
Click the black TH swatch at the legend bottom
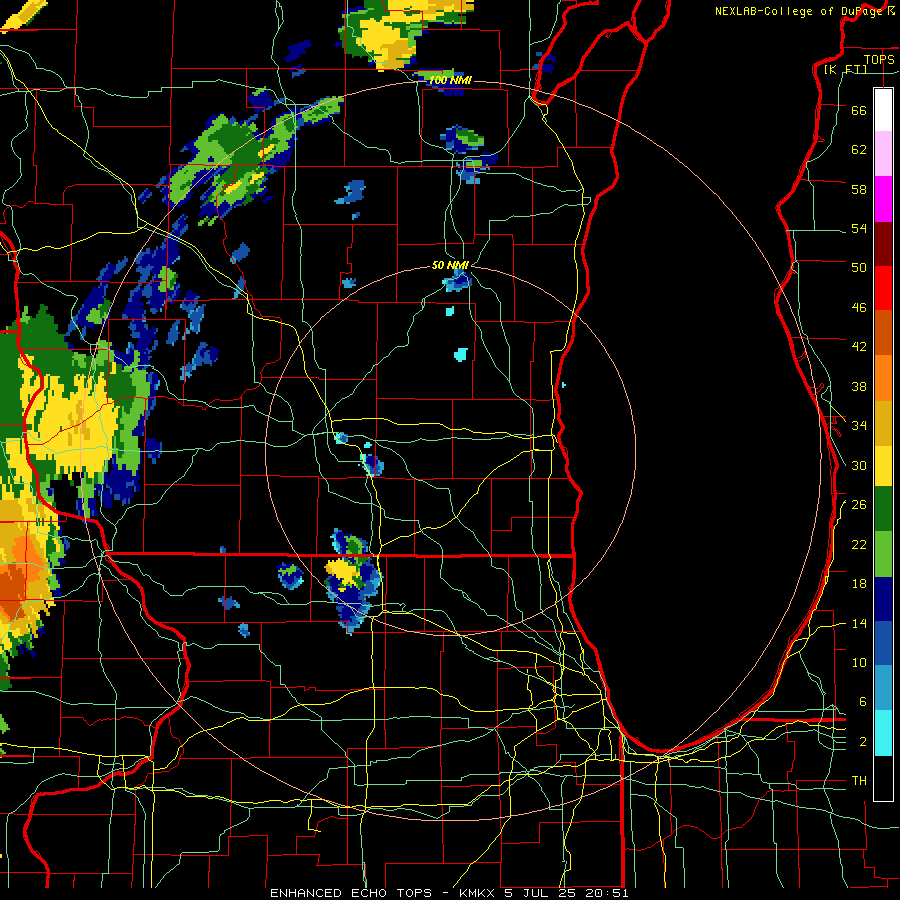(x=883, y=778)
